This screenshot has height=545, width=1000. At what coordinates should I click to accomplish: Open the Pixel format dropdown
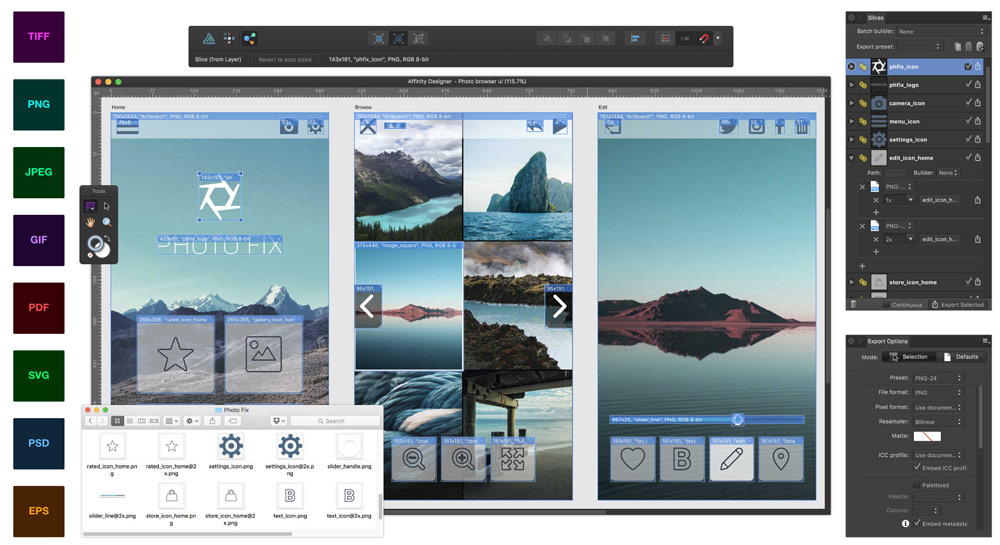(x=937, y=407)
